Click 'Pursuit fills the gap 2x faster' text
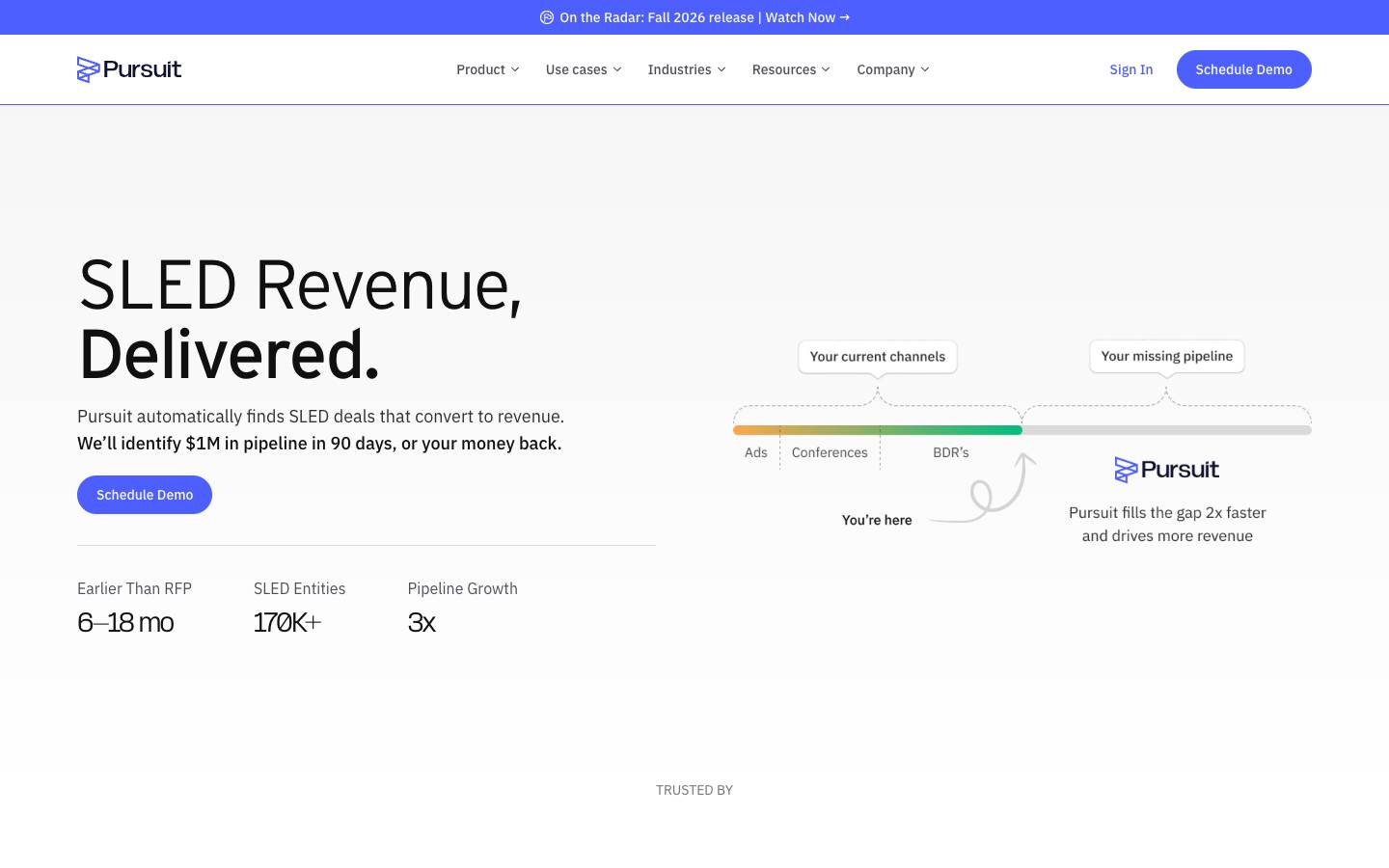This screenshot has height=868, width=1389. [x=1167, y=512]
